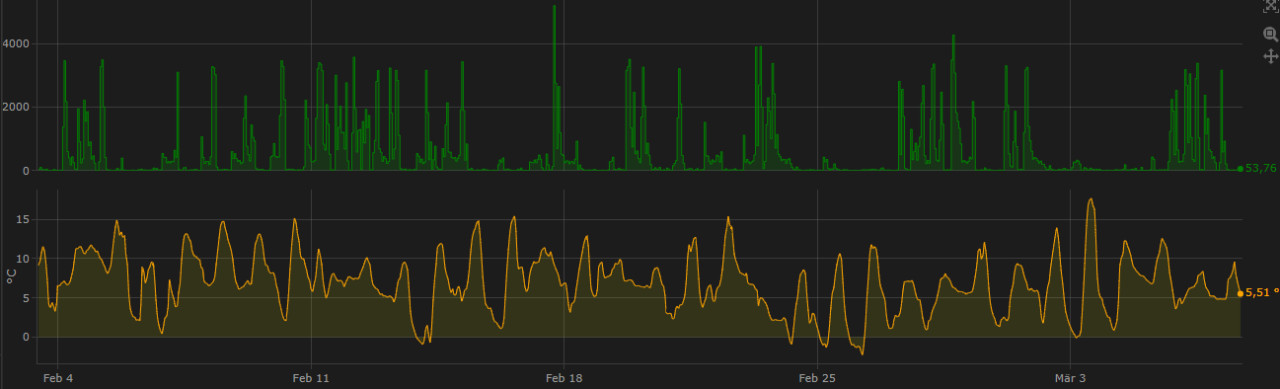Image resolution: width=1280 pixels, height=389 pixels.
Task: Activate the pan move arrows tool
Action: [x=1271, y=56]
